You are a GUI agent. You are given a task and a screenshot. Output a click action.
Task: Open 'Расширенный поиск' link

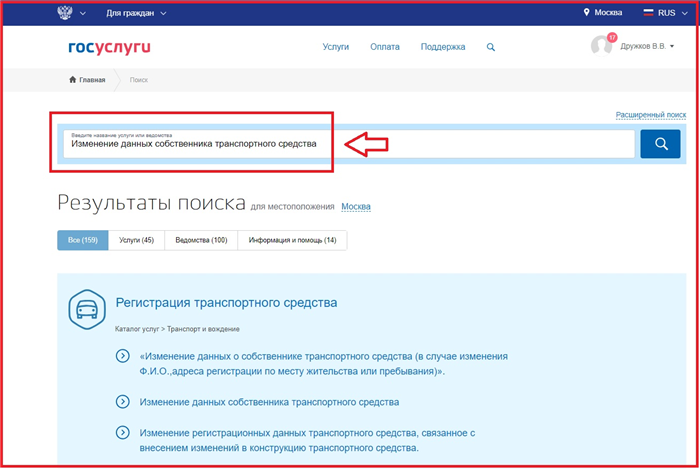click(651, 115)
